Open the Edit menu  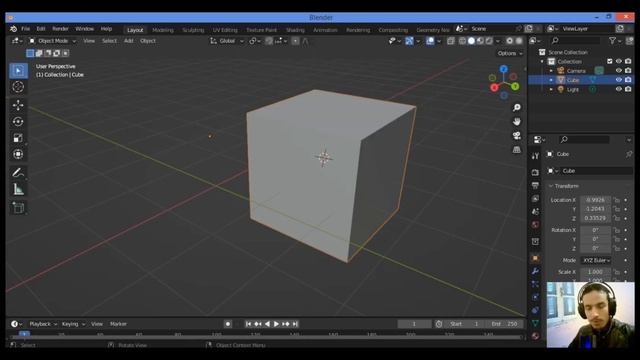(x=41, y=29)
